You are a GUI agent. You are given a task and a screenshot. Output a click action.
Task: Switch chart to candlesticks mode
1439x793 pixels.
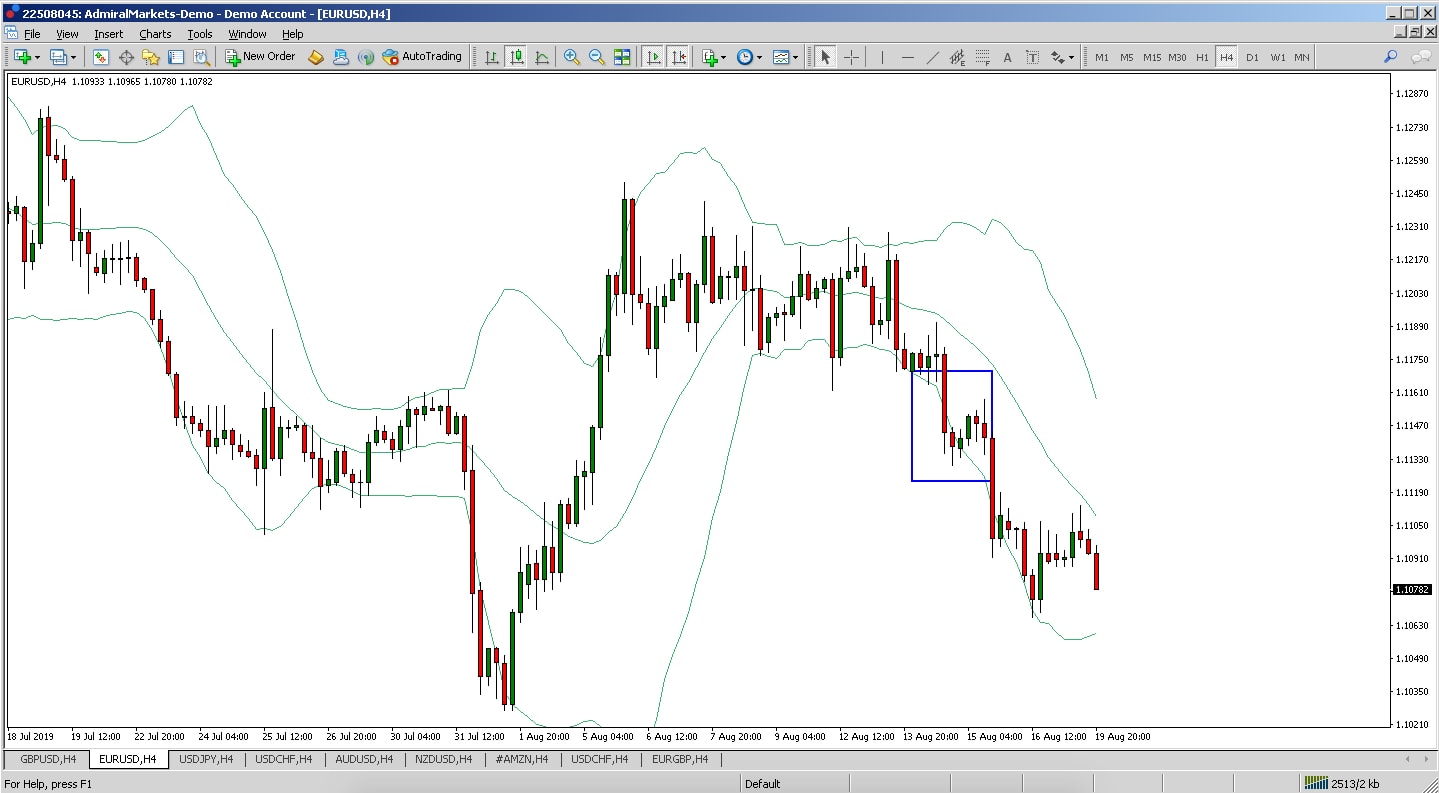click(517, 57)
